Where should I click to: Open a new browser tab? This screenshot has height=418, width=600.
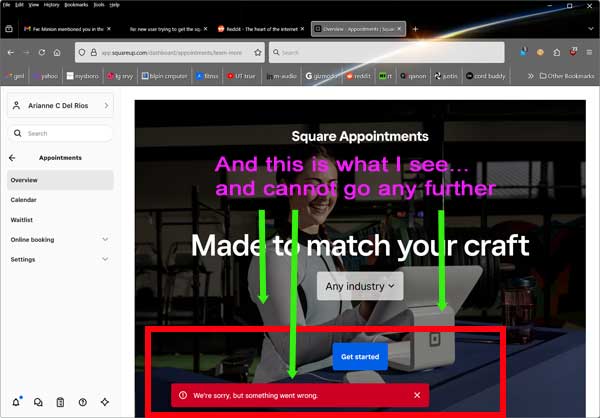(x=415, y=29)
